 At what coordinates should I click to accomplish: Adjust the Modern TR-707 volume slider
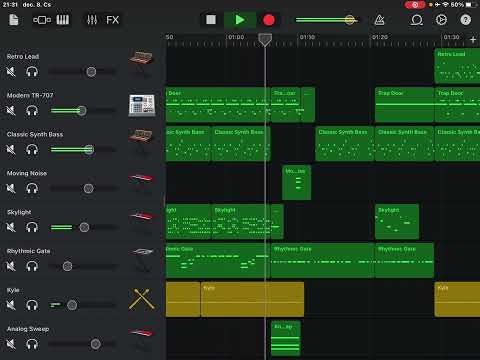(x=82, y=111)
